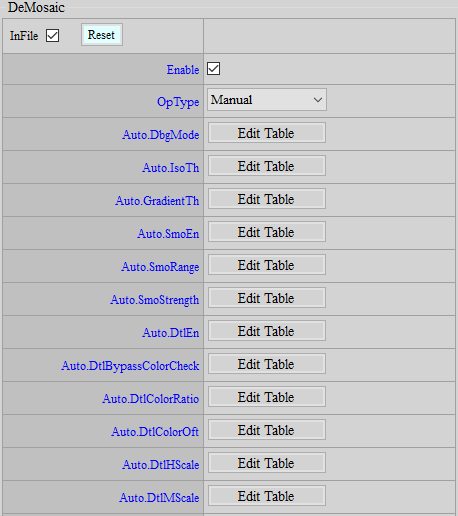This screenshot has height=516, width=458.
Task: Click Edit Table for Auto.DtlHScale
Action: [267, 463]
